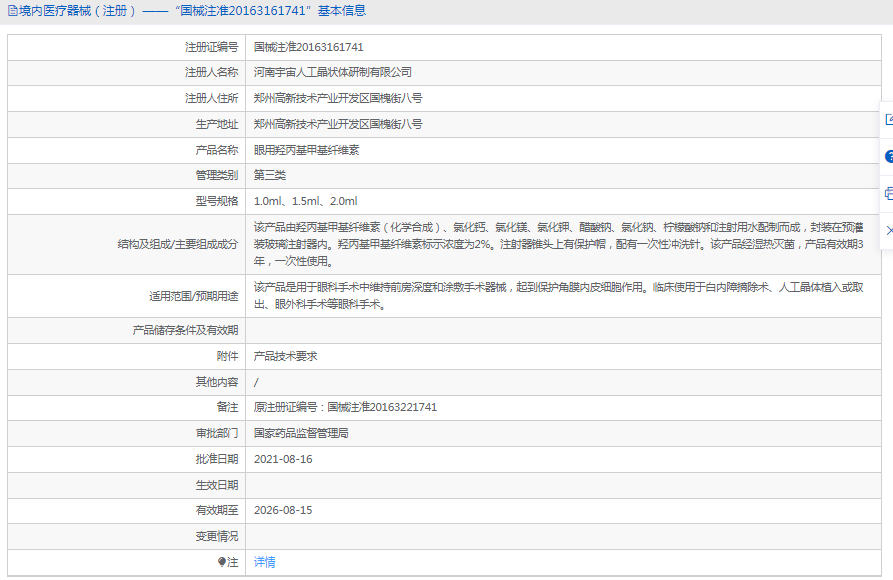Click the lightbulb icon next to 注

point(222,562)
